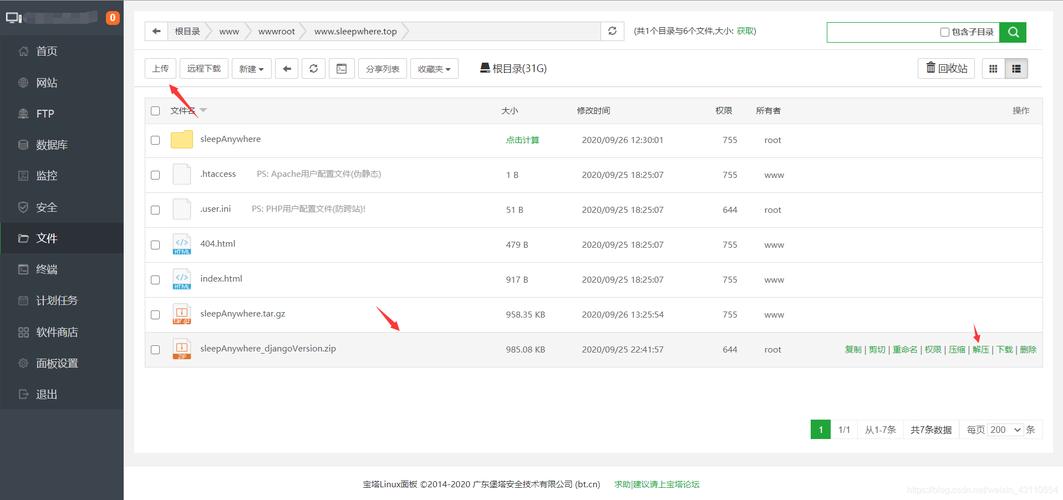Click the 远程下载 button
This screenshot has width=1063, height=500.
click(x=204, y=68)
